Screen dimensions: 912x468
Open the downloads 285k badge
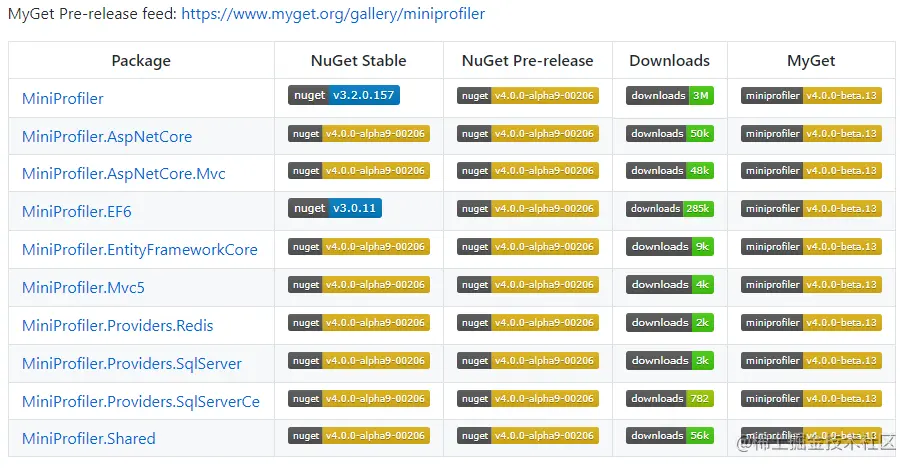(x=670, y=209)
